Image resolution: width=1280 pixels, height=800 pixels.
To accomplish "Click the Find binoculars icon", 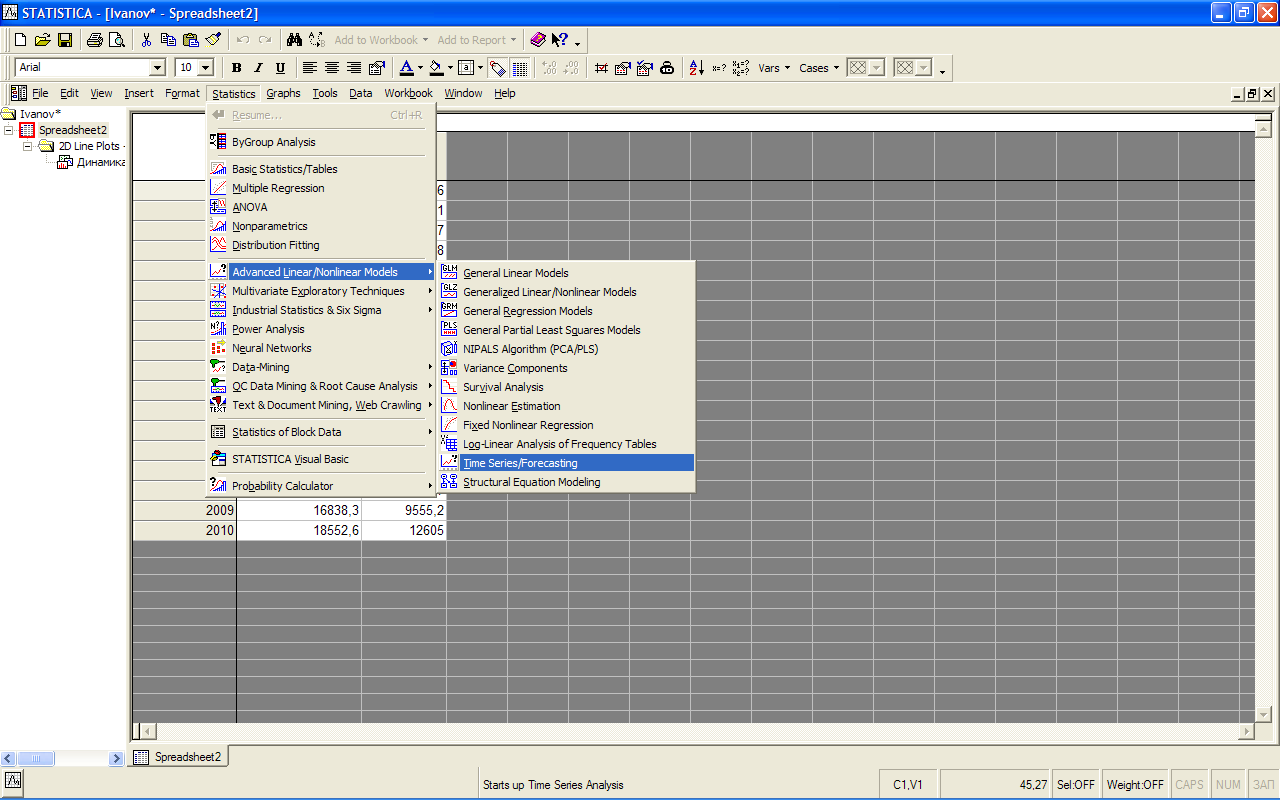I will (x=294, y=40).
